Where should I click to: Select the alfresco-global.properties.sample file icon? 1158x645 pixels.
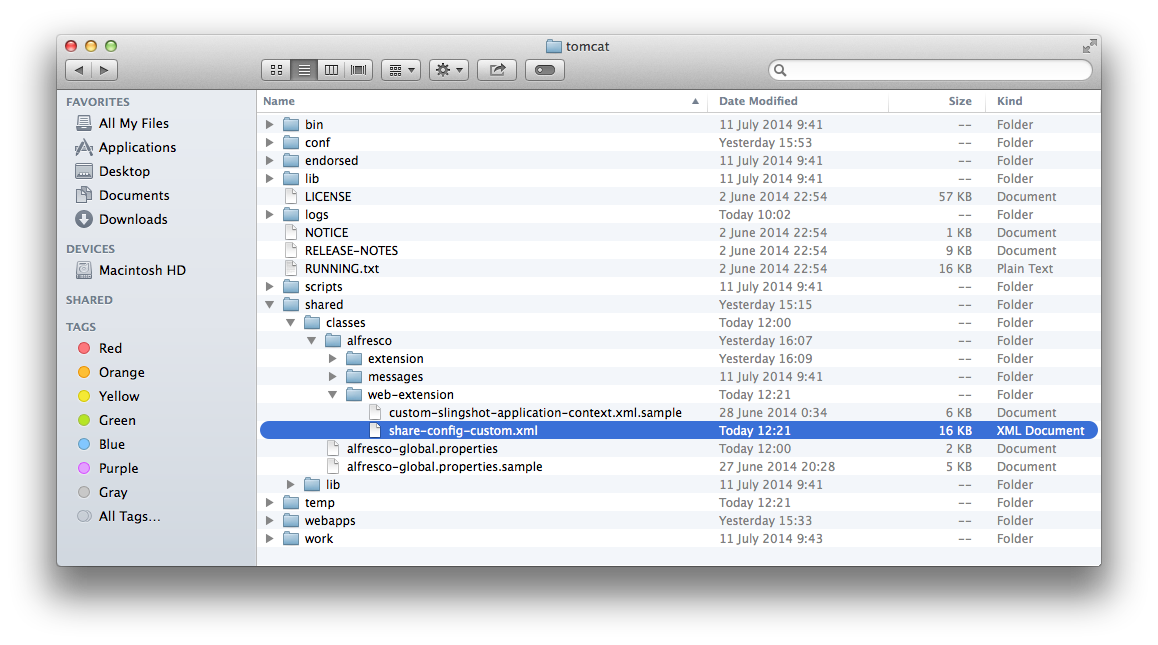click(333, 467)
